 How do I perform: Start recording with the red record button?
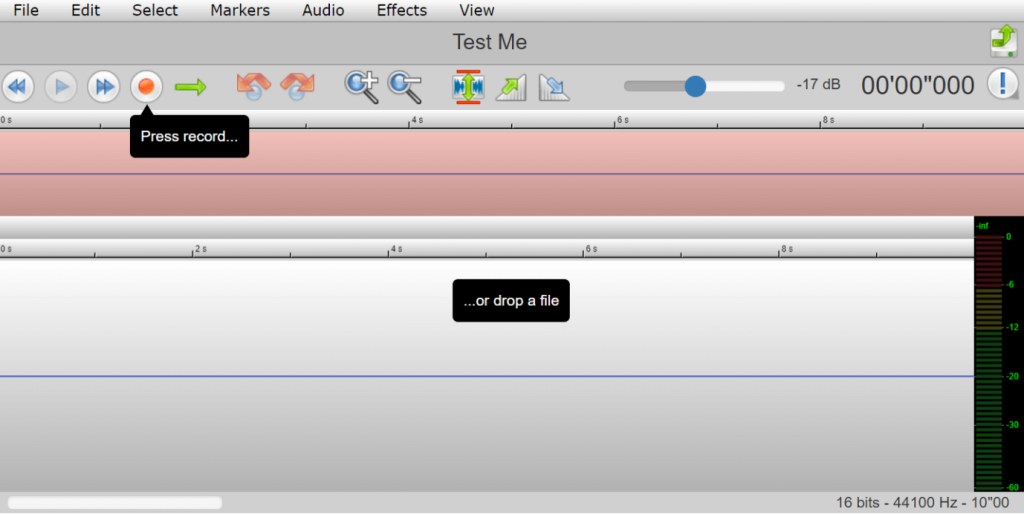click(x=146, y=87)
